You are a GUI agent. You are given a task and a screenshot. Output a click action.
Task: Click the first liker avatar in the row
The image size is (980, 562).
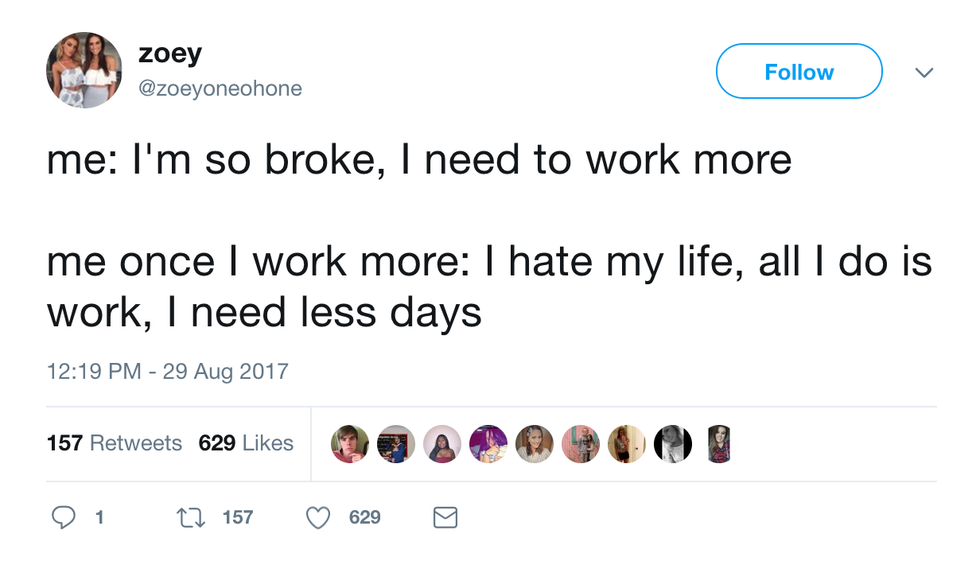coord(350,443)
